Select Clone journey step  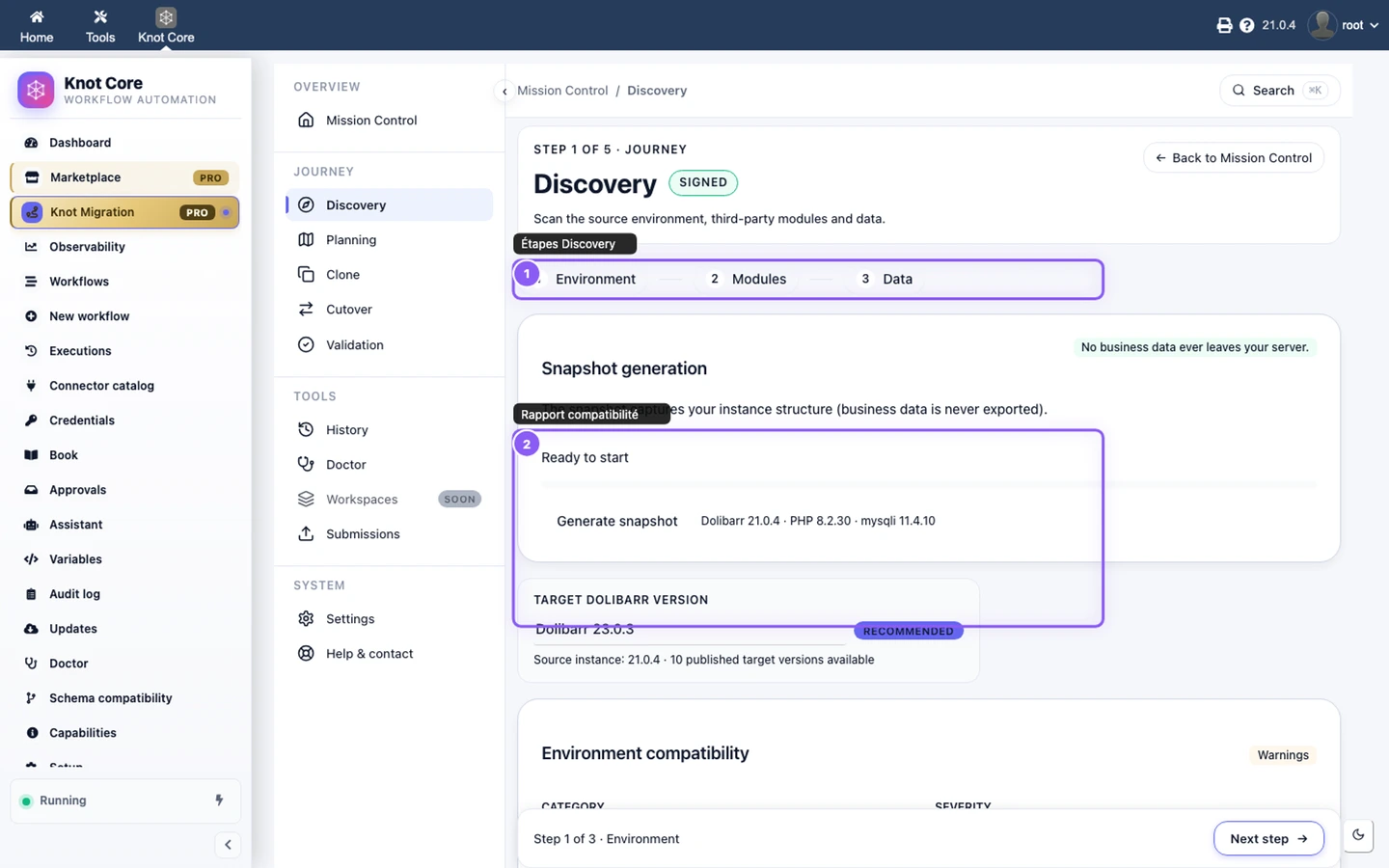[389, 275]
